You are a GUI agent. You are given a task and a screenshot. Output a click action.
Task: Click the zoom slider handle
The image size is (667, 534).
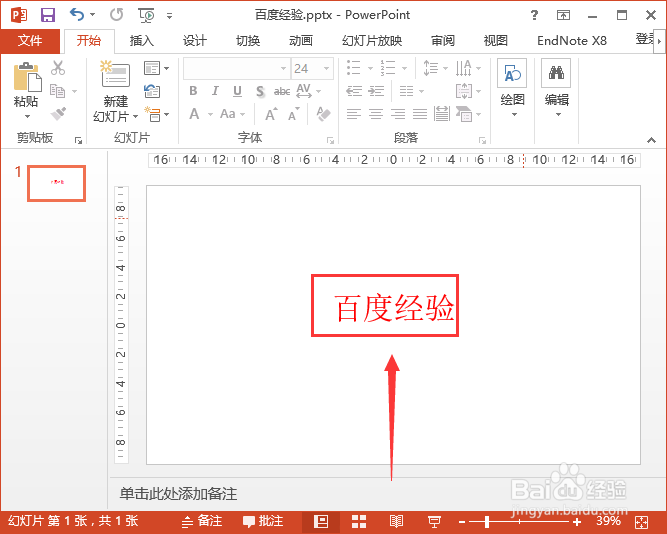487,521
